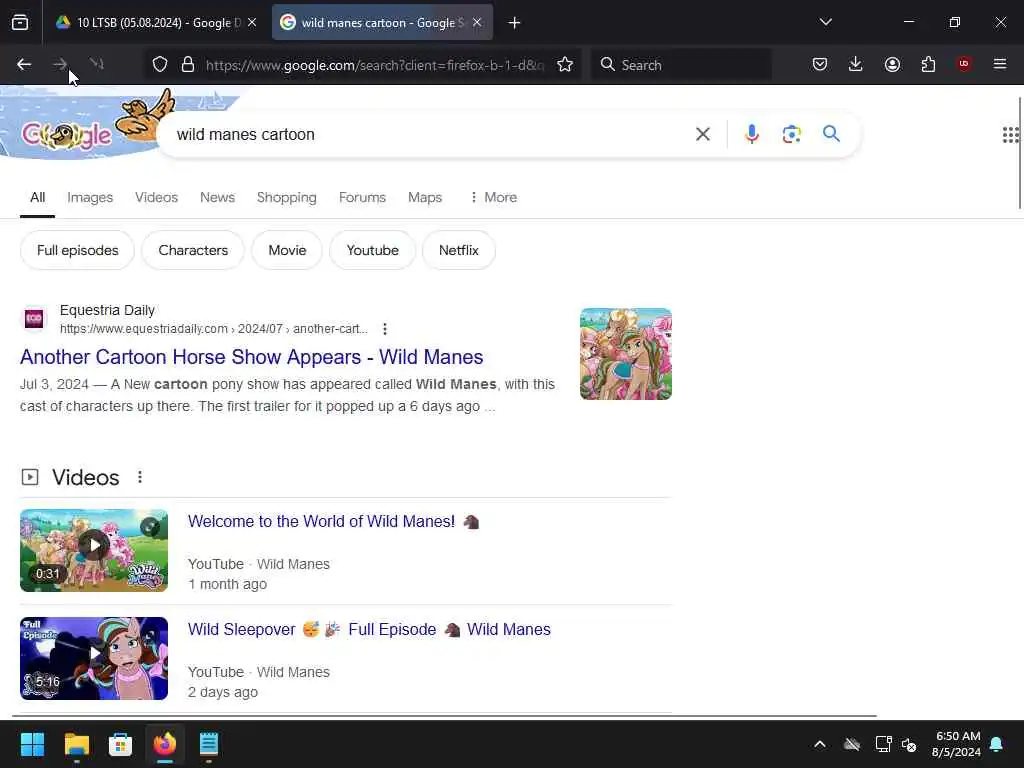
Task: Click the Netflix filter chip
Action: click(x=458, y=250)
